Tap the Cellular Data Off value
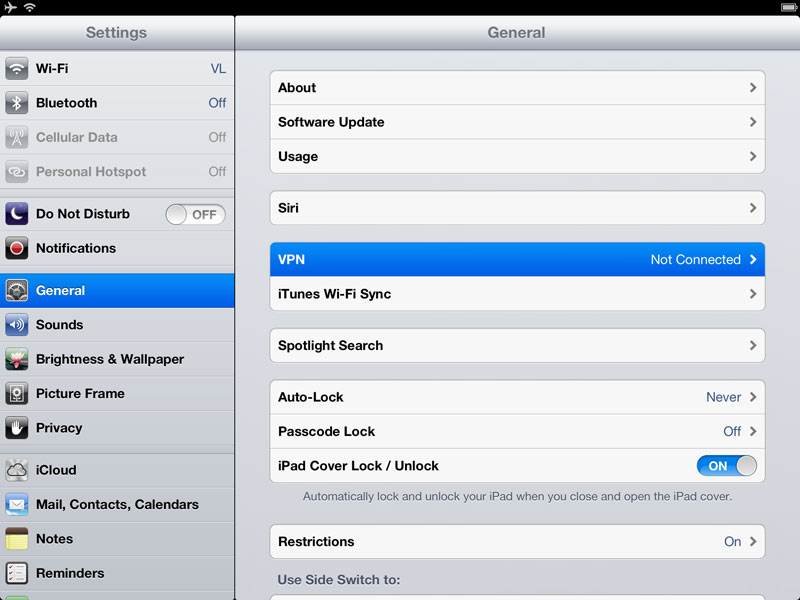The width and height of the screenshot is (800, 600). (x=217, y=137)
